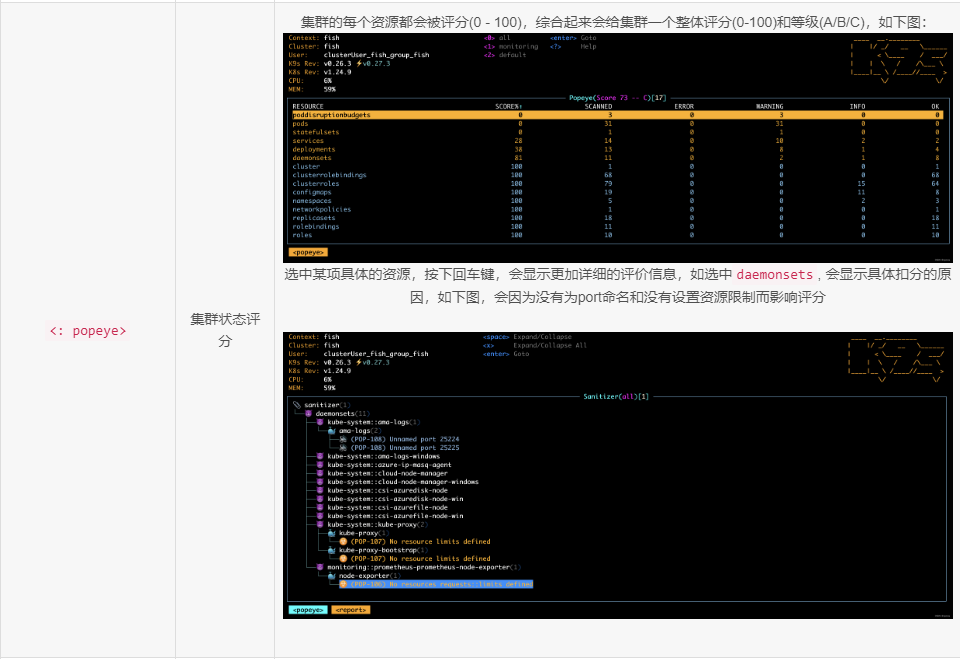Image resolution: width=960 pixels, height=659 pixels.
Task: Click the shield icon beside kube-system::csi-azurefile-node-win
Action: point(320,516)
